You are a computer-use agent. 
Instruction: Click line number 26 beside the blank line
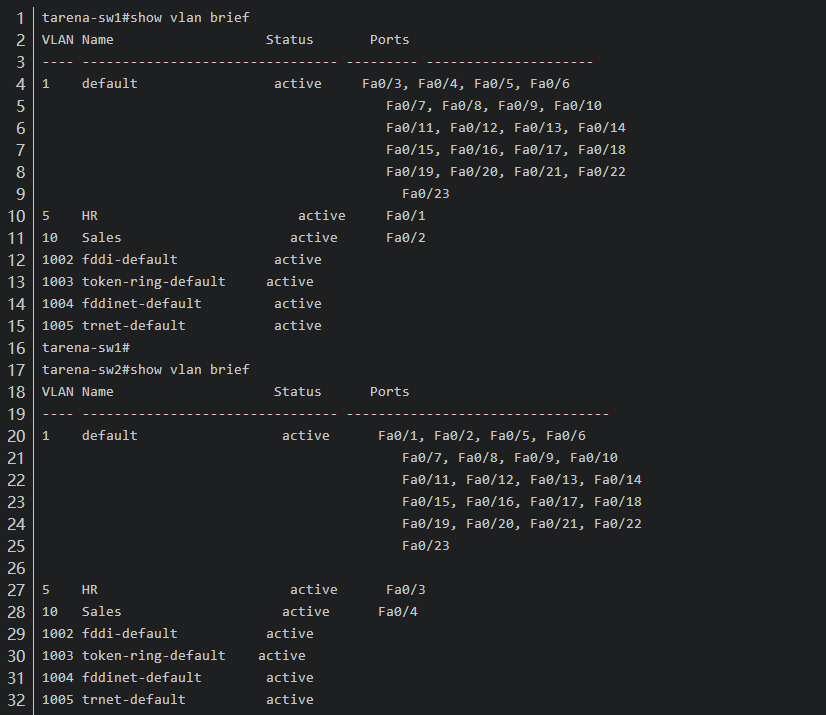click(16, 568)
